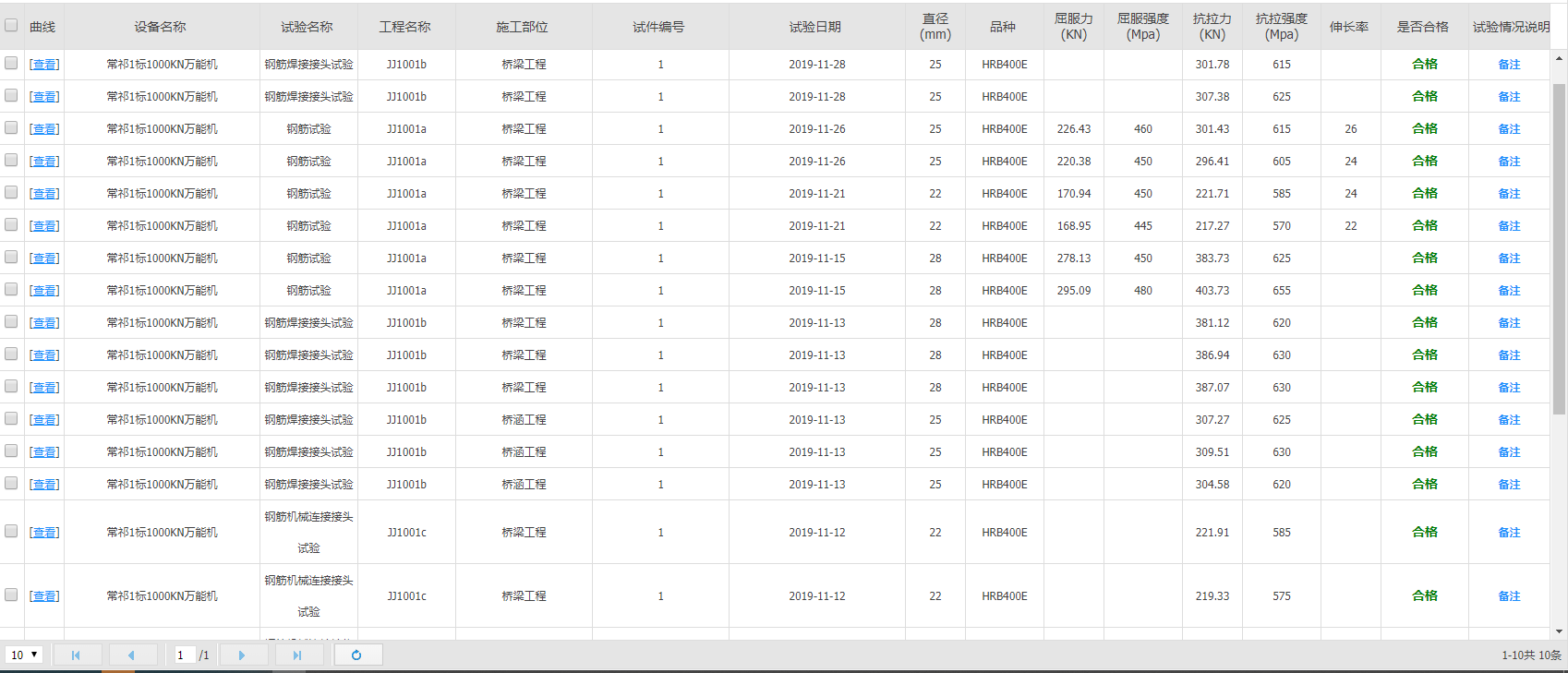The image size is (1568, 673).
Task: Check the row with tensile force 301.78
Action: (11, 64)
